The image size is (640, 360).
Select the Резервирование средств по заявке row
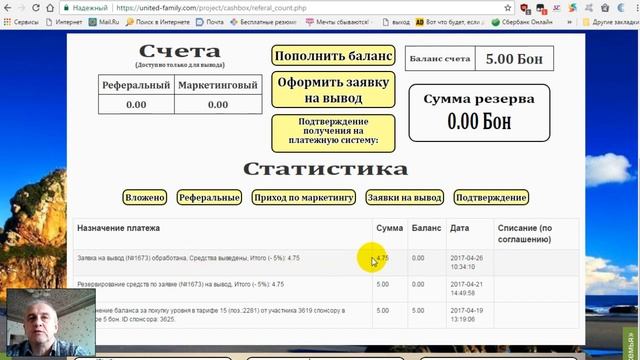[326, 289]
